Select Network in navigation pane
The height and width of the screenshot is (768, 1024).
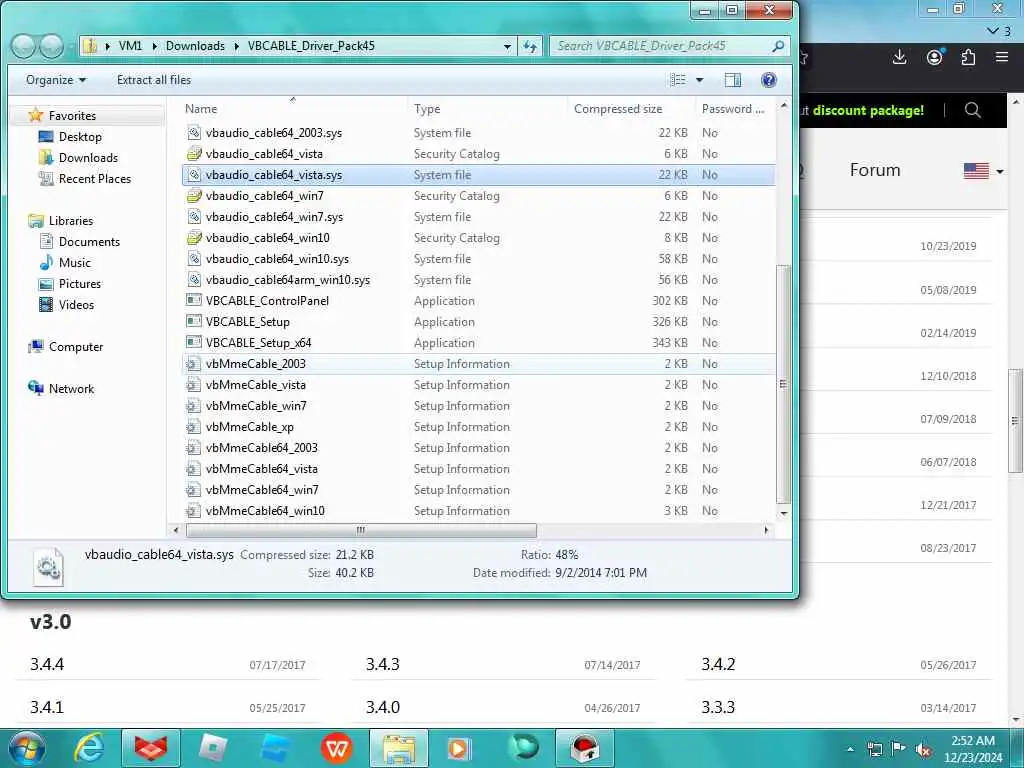pos(71,389)
